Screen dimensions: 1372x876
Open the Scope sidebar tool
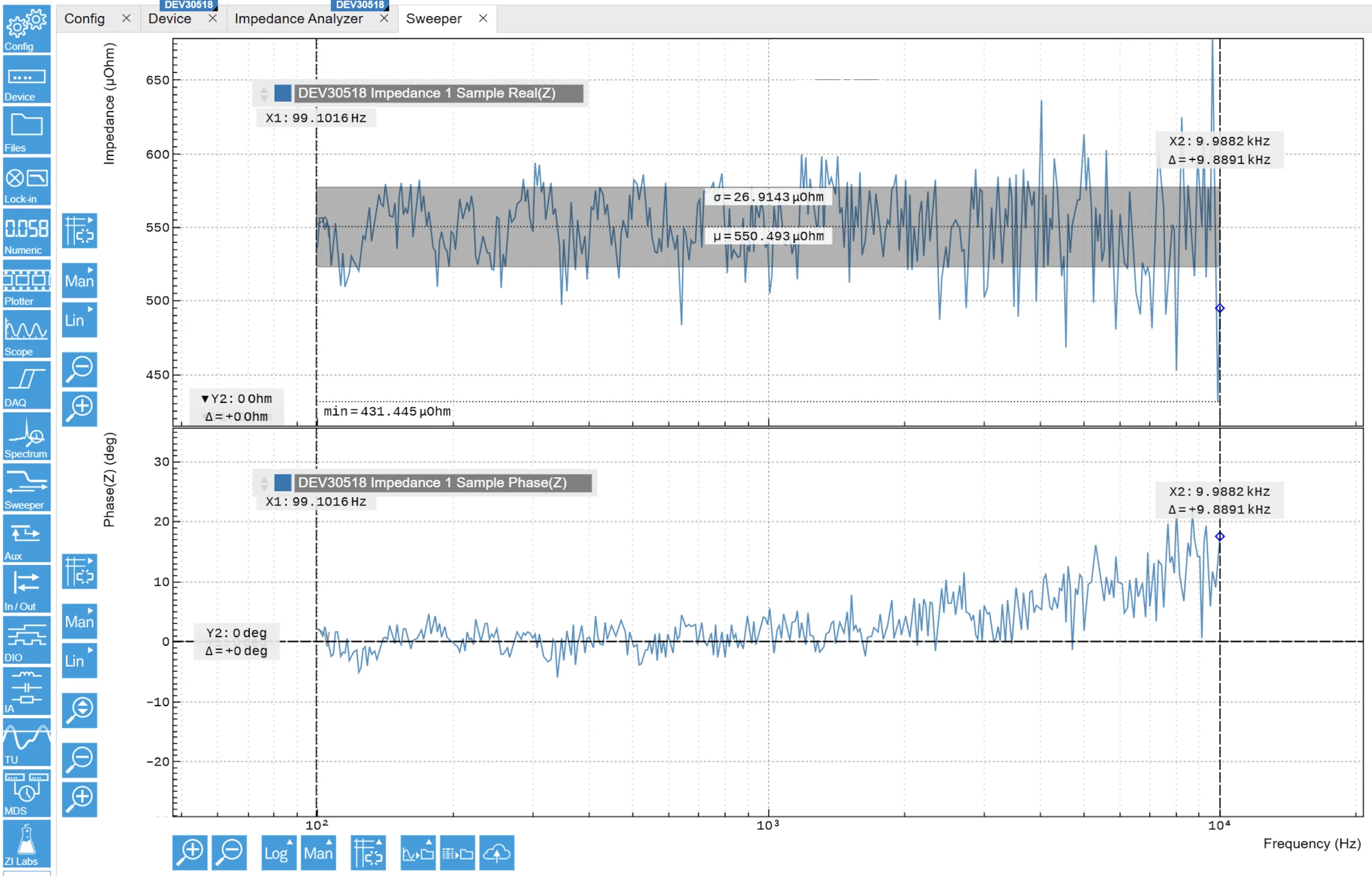coord(26,335)
